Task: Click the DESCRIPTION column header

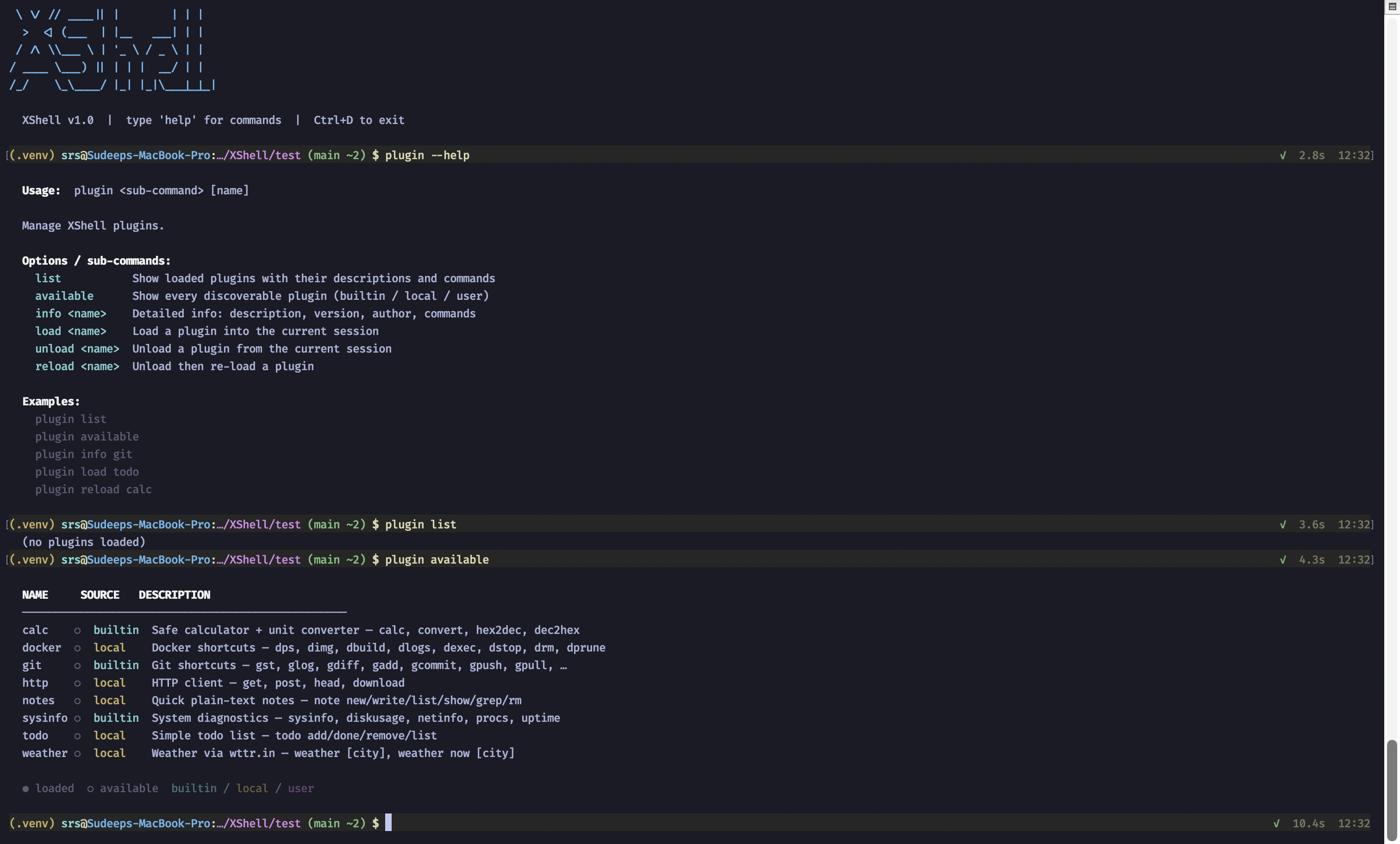Action: [175, 595]
